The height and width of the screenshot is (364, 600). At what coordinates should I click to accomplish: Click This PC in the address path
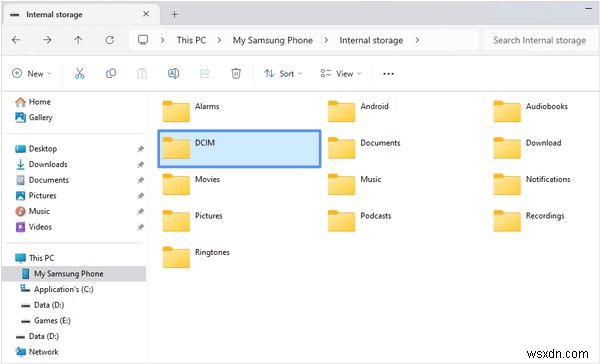191,40
